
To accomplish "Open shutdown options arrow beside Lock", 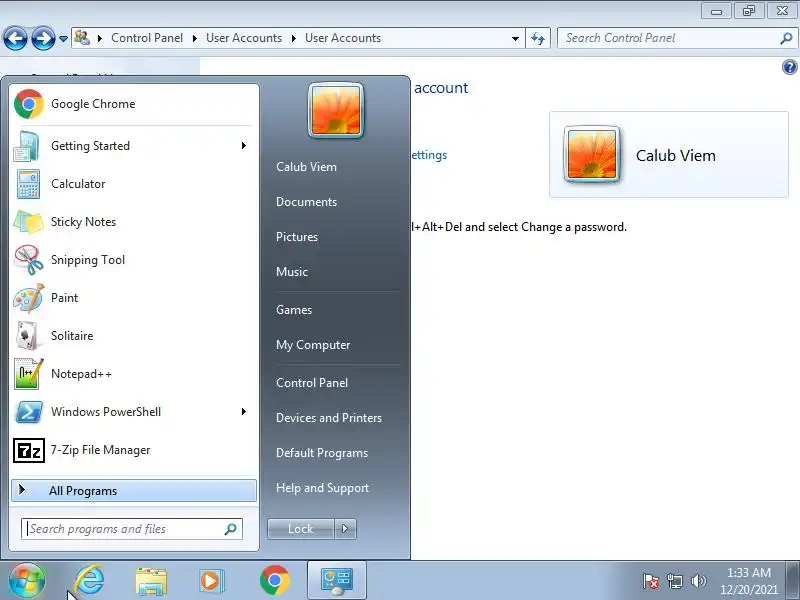I will (x=345, y=529).
